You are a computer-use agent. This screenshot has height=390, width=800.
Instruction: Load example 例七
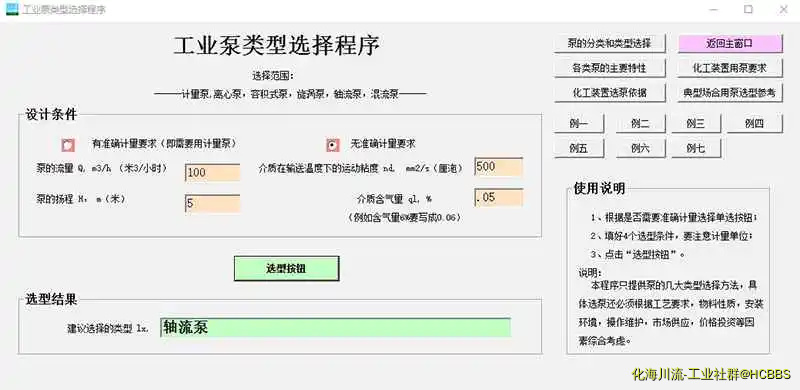tap(696, 149)
